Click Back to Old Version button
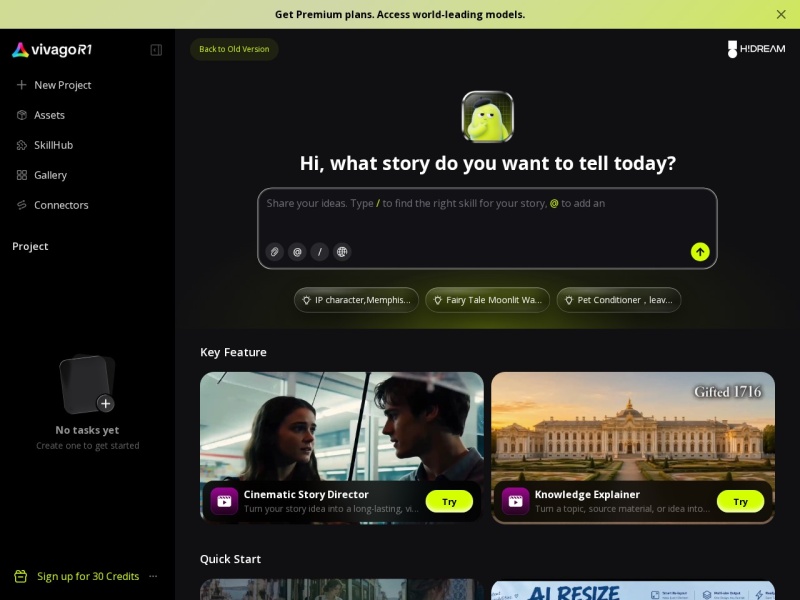800x600 pixels. 234,49
